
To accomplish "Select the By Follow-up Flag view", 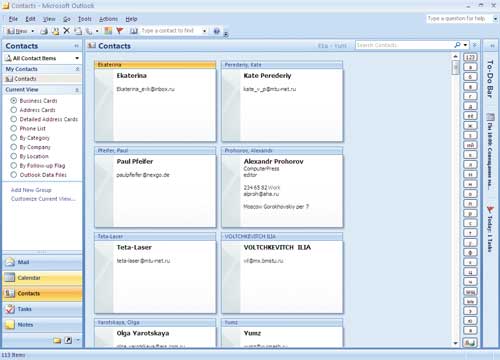I will [38, 165].
